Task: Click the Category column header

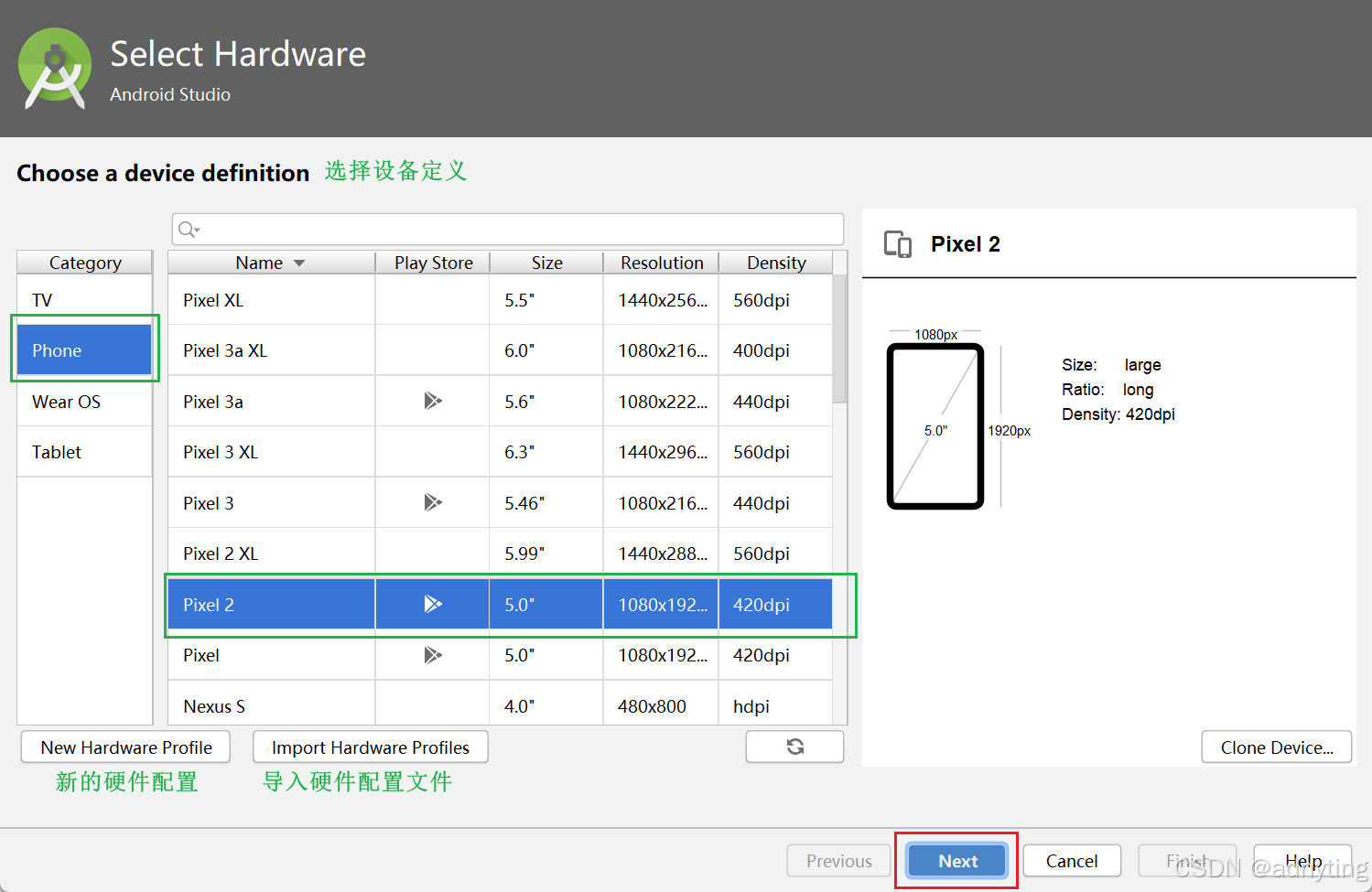Action: pos(85,263)
